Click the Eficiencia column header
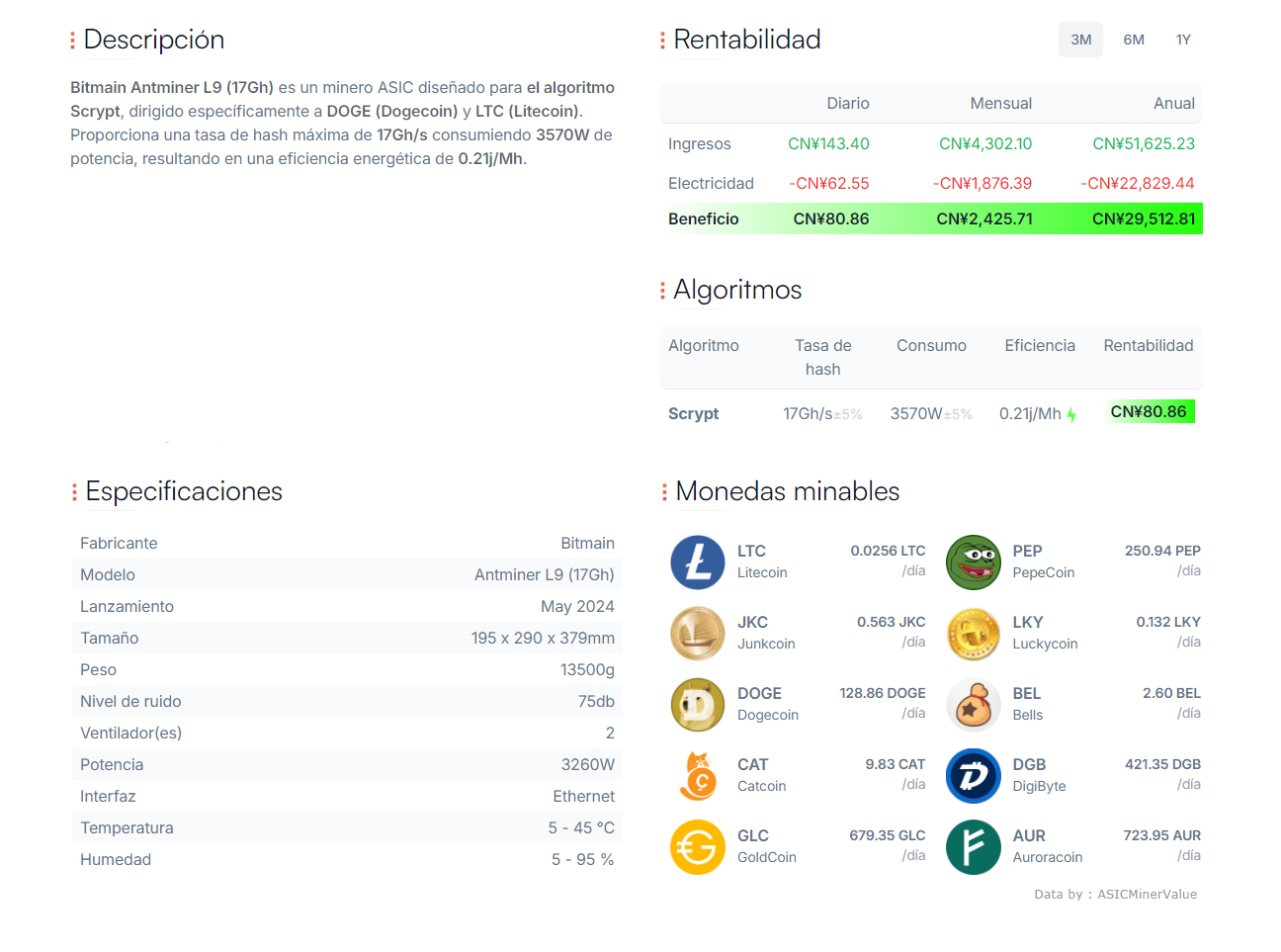Image resolution: width=1281 pixels, height=952 pixels. coord(1040,345)
